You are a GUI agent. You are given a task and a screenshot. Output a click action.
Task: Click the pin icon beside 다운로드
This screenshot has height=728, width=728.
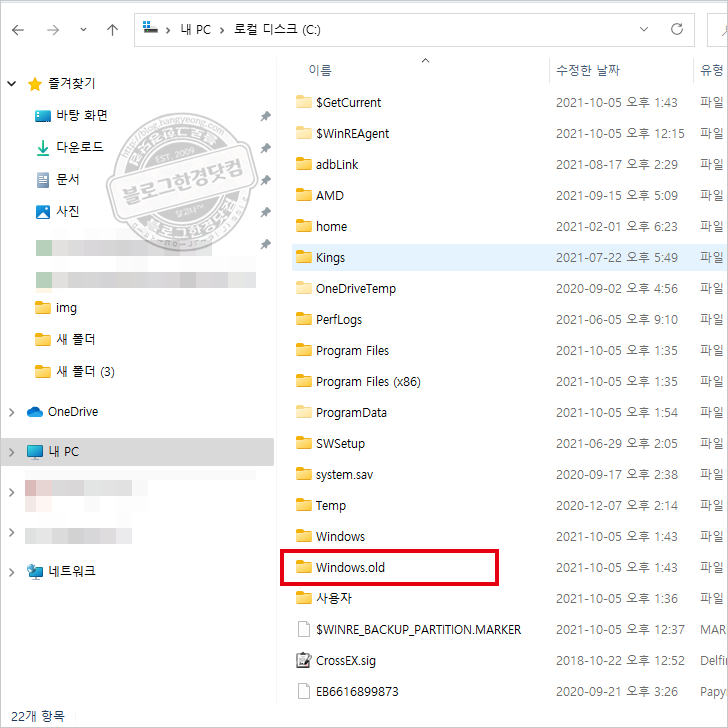[x=266, y=148]
